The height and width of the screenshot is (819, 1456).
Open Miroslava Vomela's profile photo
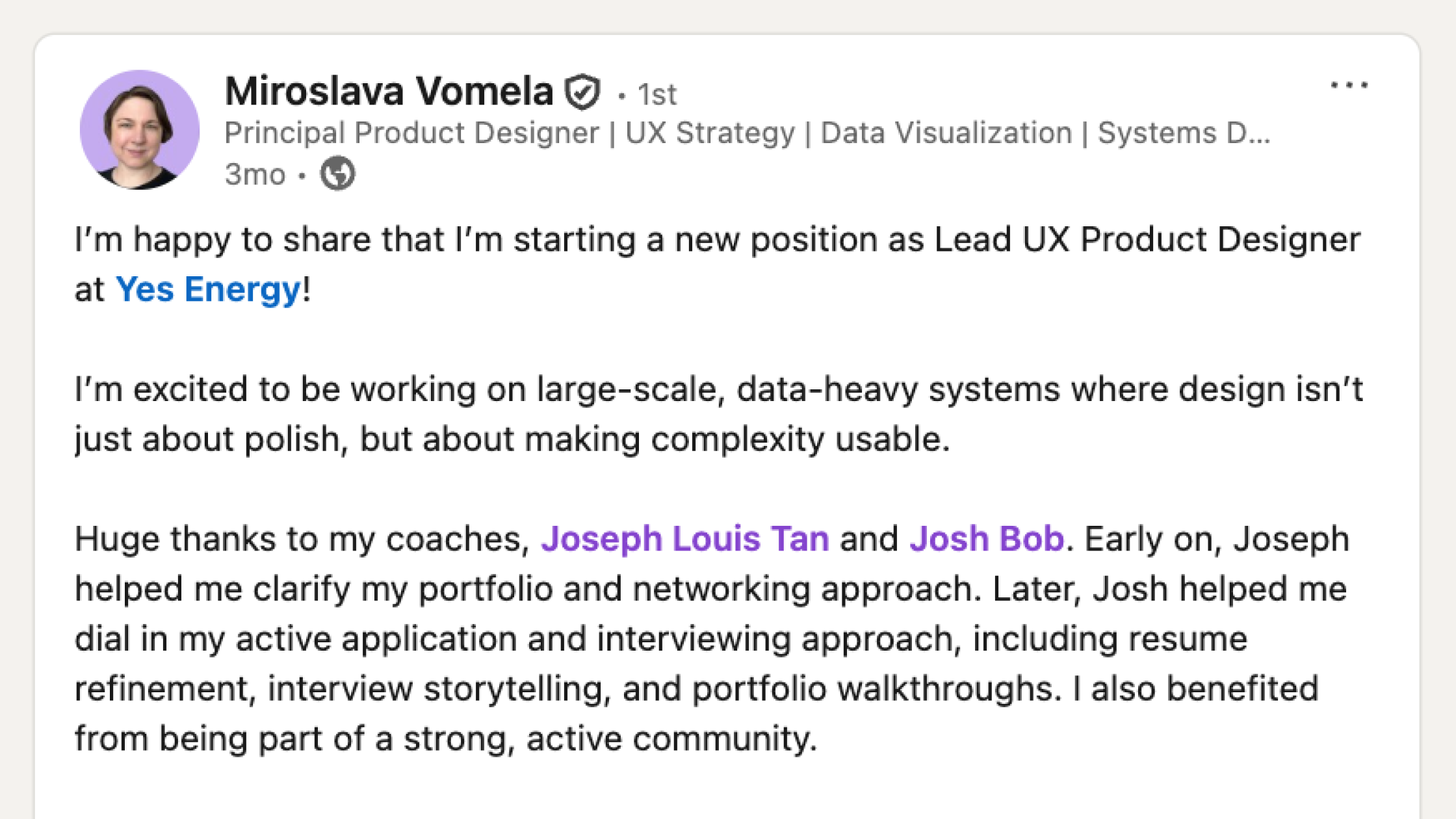tap(140, 130)
